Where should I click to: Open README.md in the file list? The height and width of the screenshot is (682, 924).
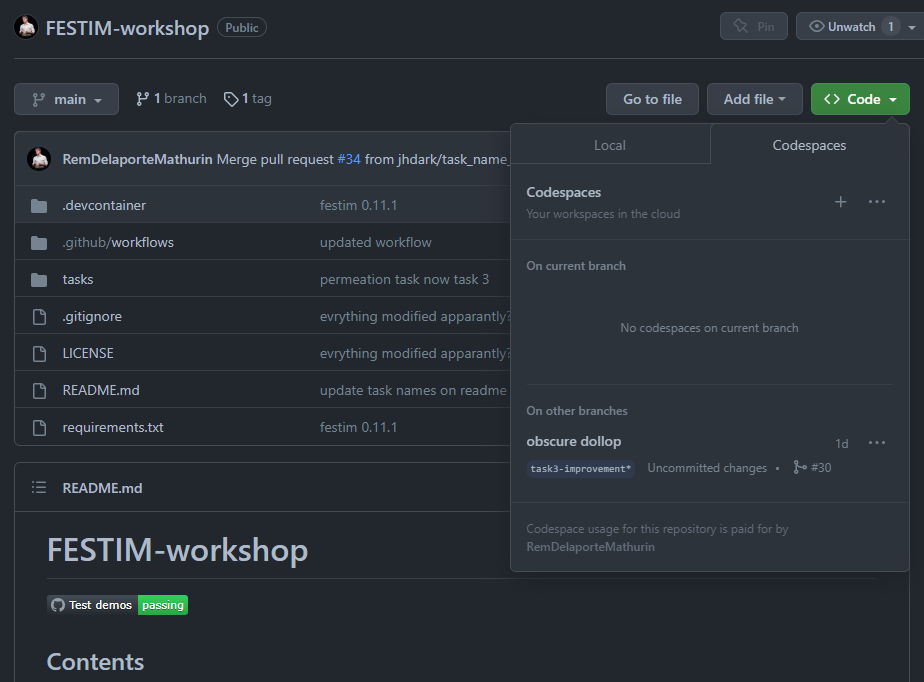click(101, 390)
